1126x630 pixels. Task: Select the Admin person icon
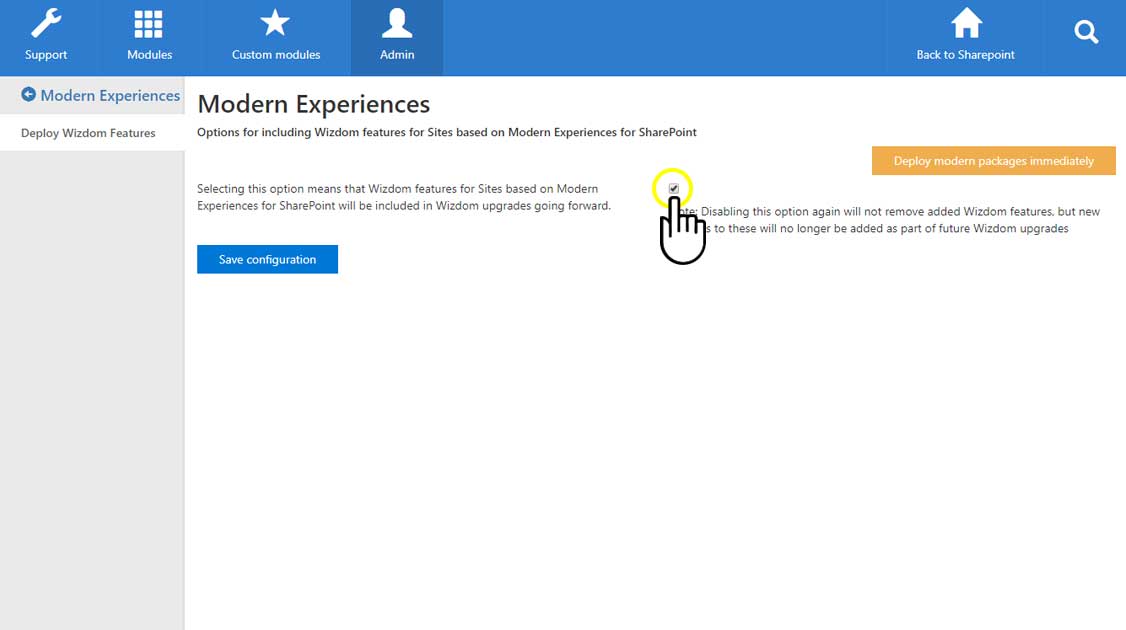(396, 23)
